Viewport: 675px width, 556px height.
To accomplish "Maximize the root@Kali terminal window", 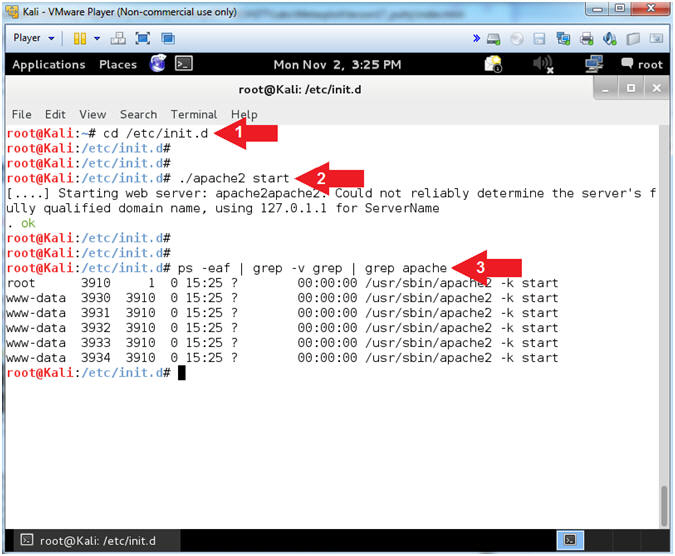I will click(631, 89).
